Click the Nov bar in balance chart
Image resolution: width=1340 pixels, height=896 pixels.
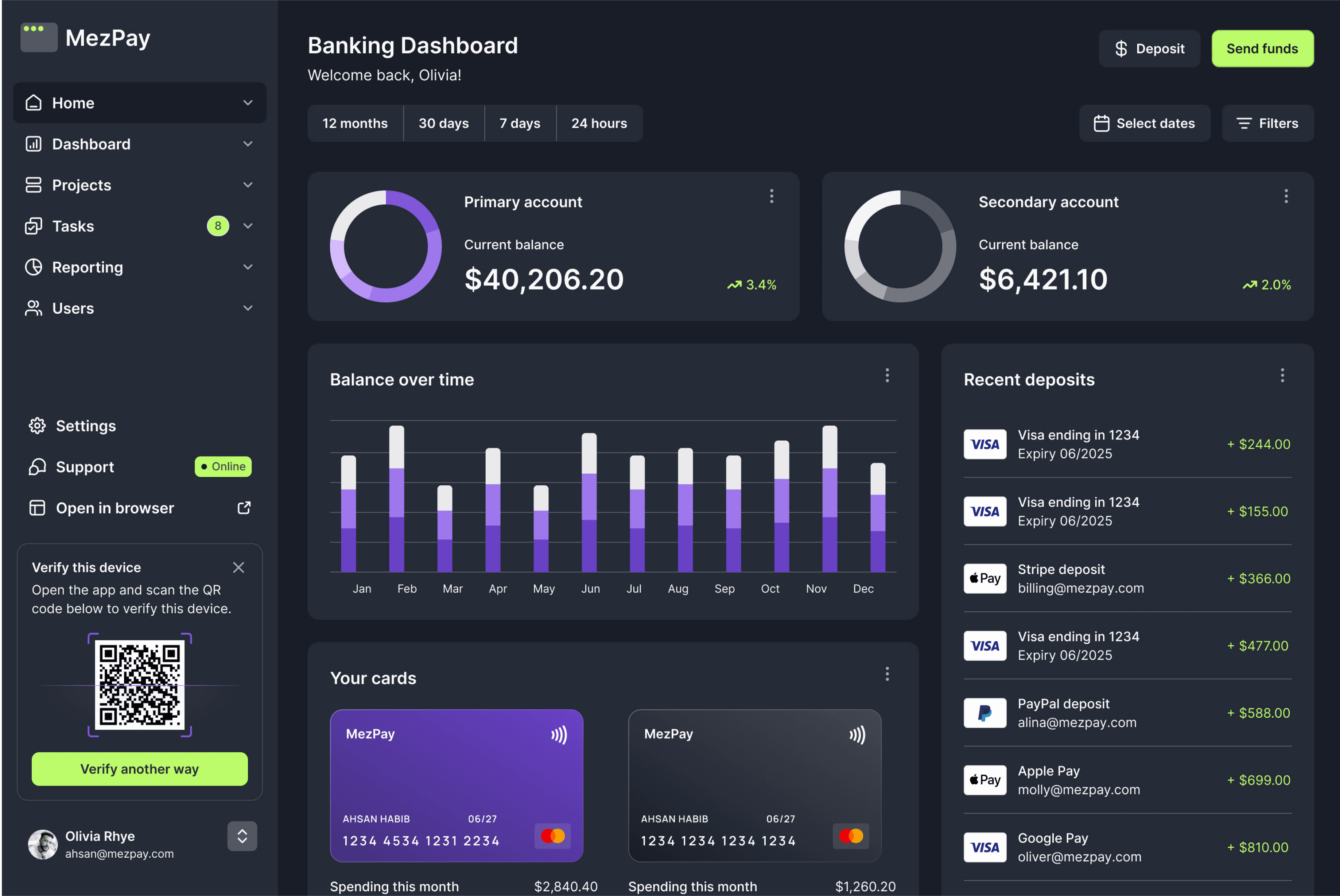click(x=830, y=498)
